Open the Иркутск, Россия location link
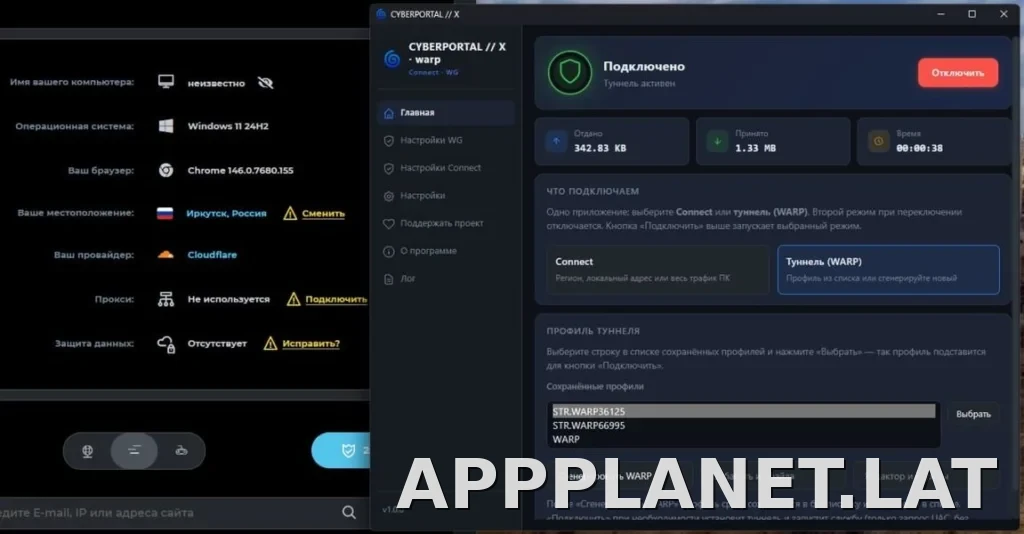Viewport: 1024px width, 534px height. [x=226, y=213]
